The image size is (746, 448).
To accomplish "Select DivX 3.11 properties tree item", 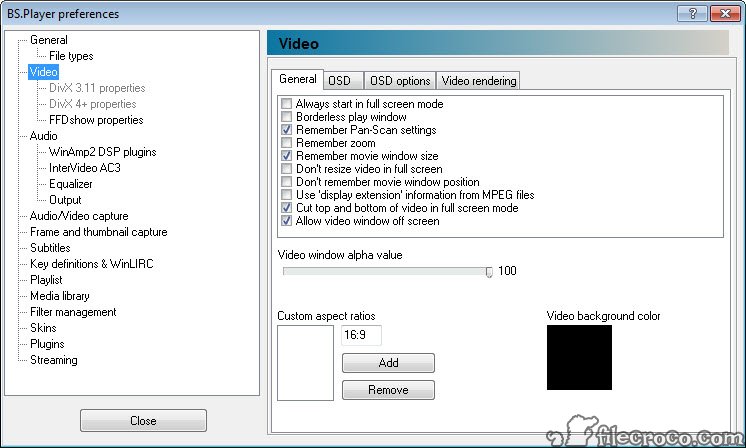I will point(97,88).
